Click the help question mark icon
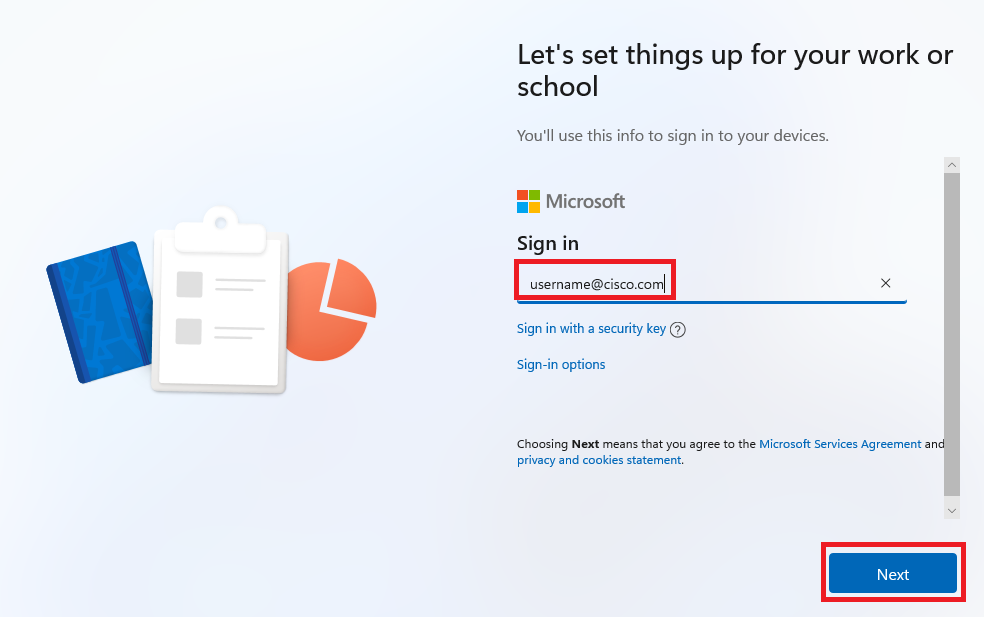This screenshot has height=617, width=984. coord(678,330)
